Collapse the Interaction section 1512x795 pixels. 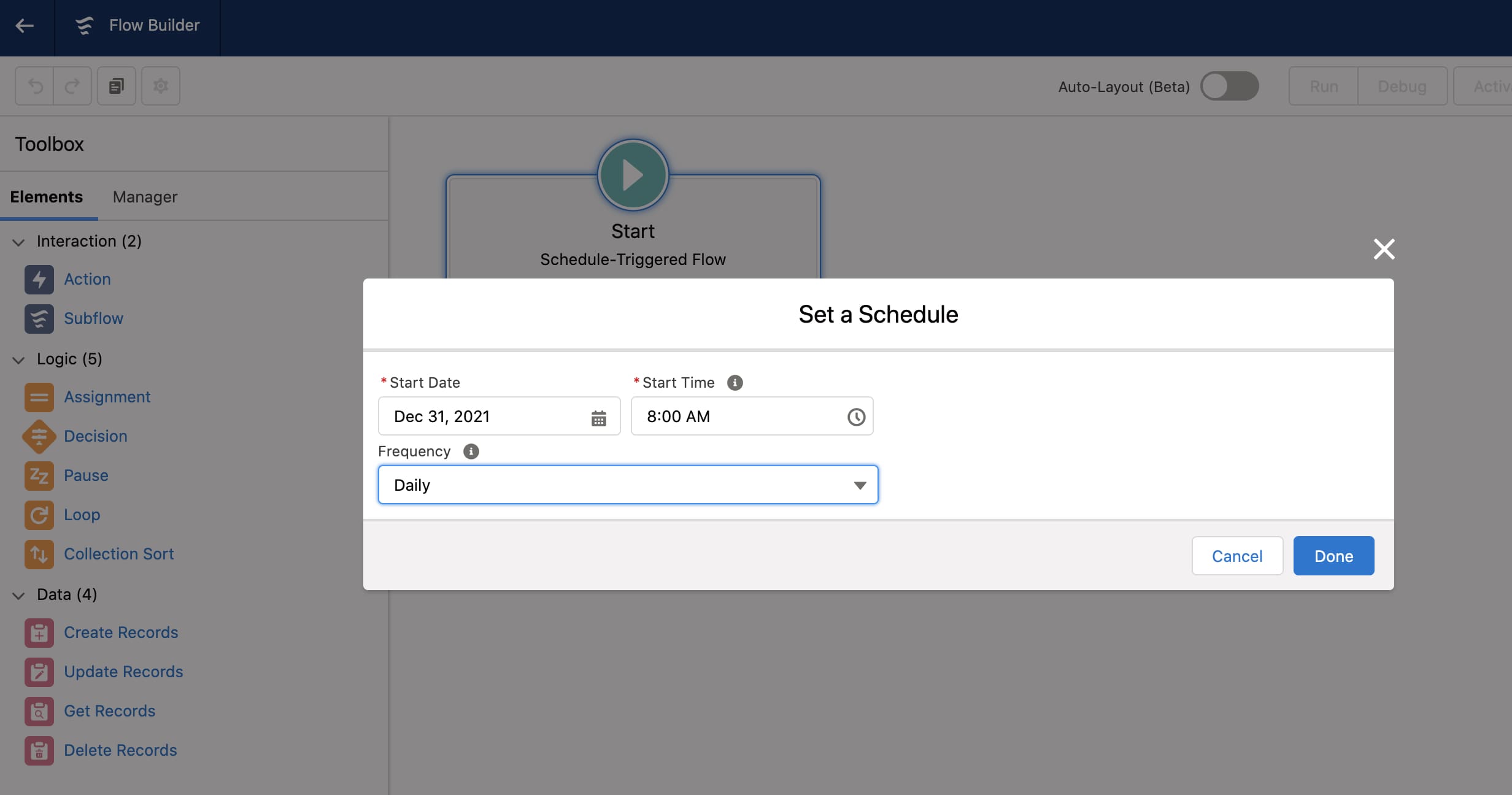18,242
